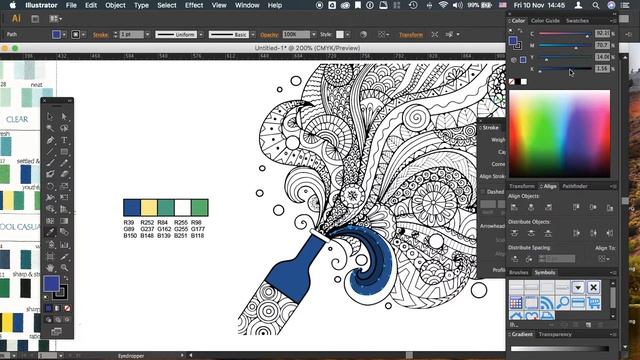Click the swap fill and stroke arrow
The image size is (640, 360).
tap(66, 278)
